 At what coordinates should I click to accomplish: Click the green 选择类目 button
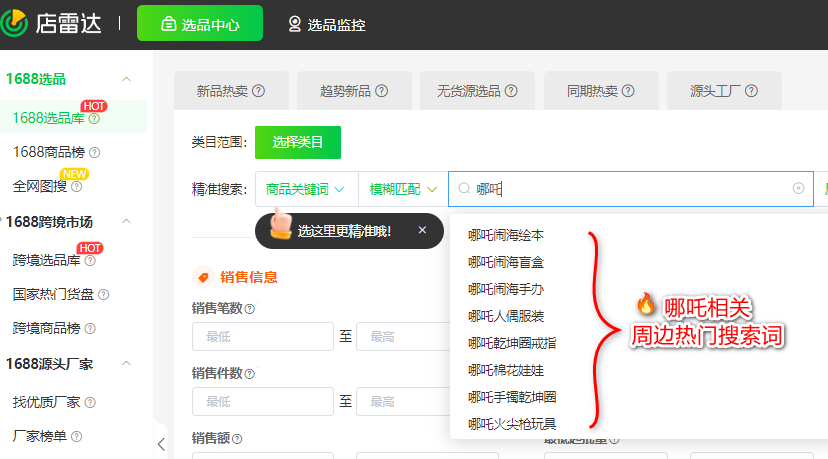pos(297,142)
